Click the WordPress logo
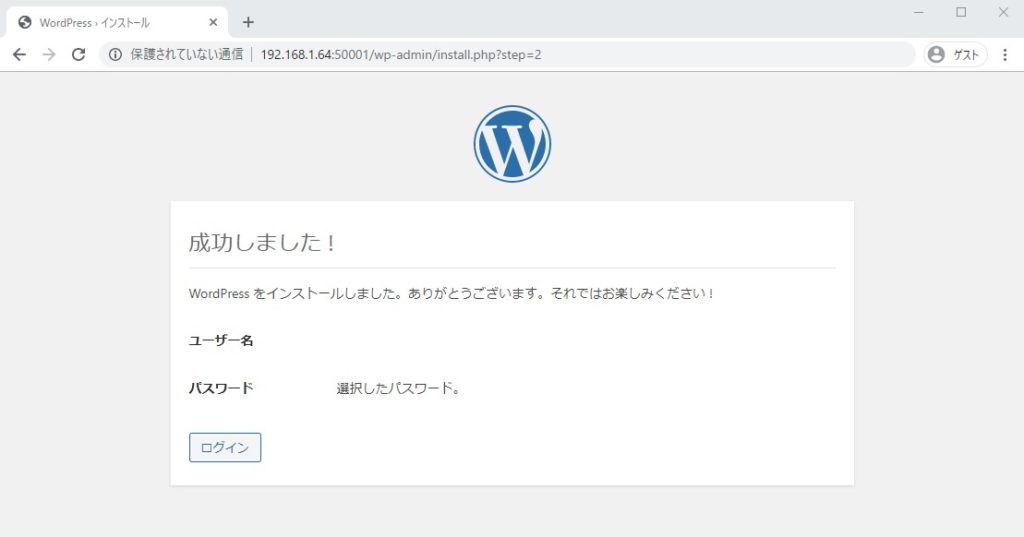This screenshot has width=1024, height=537. pos(512,144)
